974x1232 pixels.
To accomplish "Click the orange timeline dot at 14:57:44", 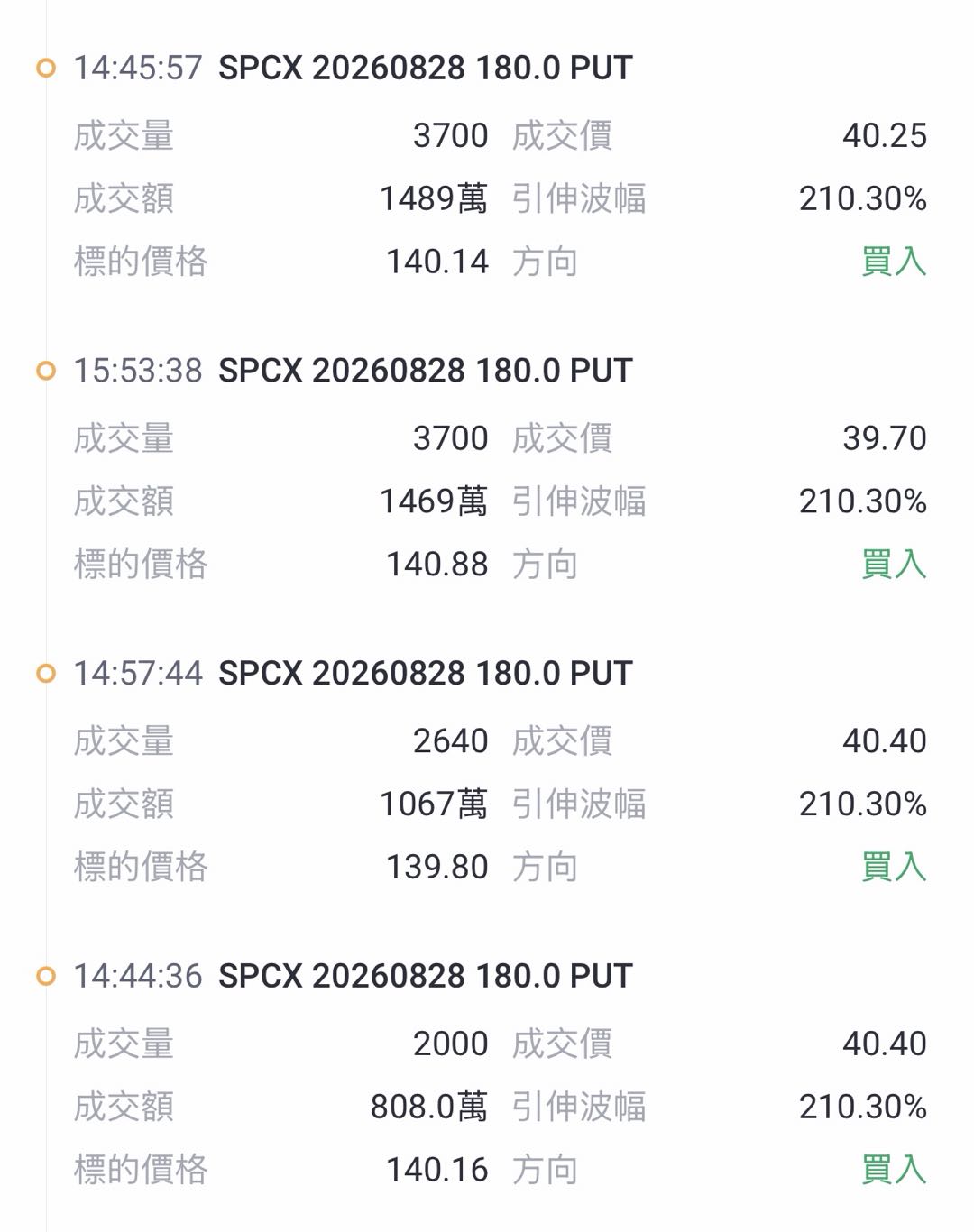I will point(45,674).
